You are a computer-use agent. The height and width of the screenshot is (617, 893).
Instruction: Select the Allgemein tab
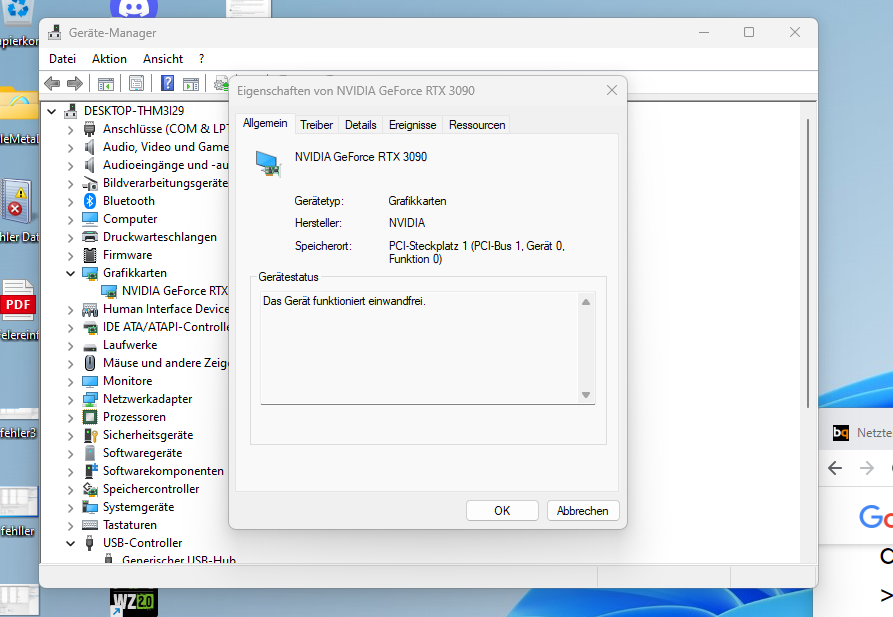pyautogui.click(x=265, y=123)
